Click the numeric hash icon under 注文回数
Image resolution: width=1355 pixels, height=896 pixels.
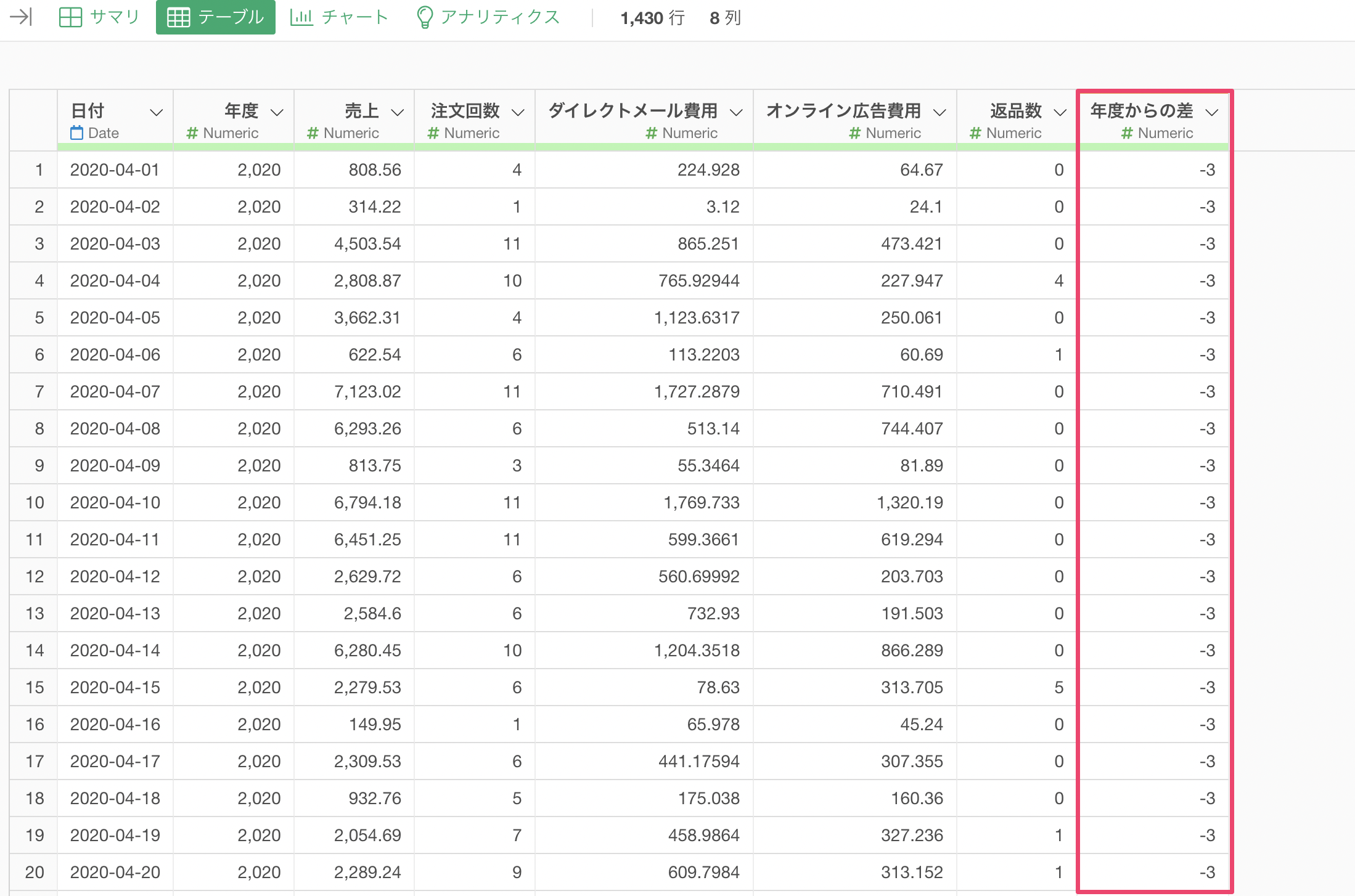[x=433, y=132]
